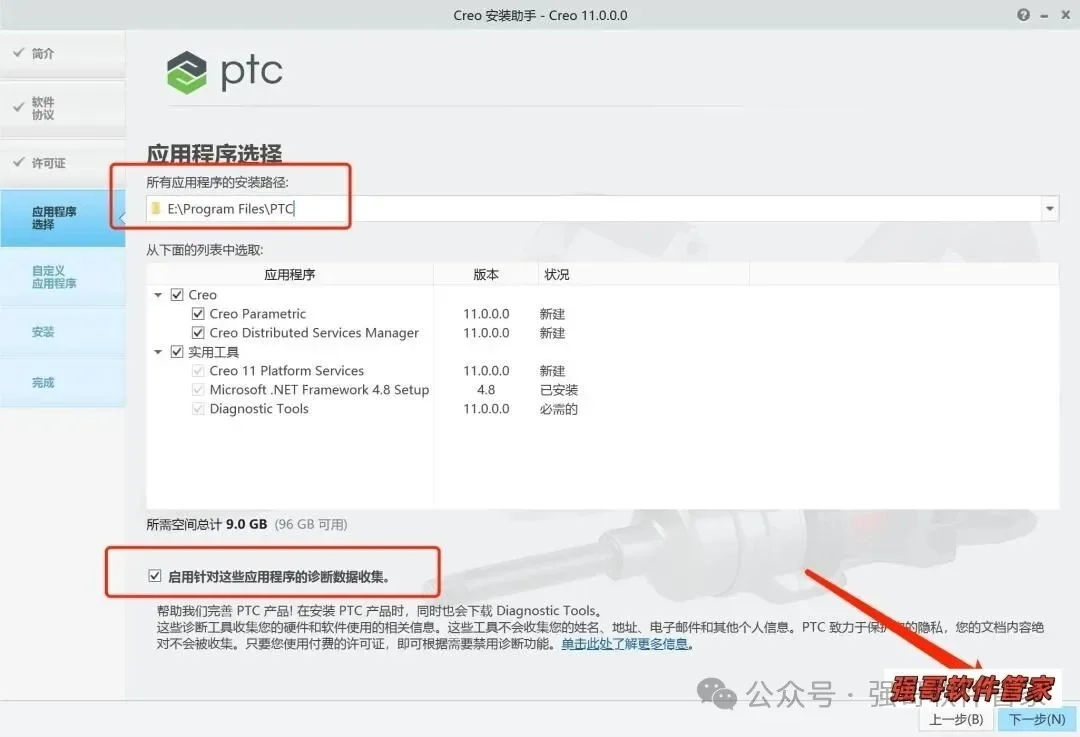Open the install path dropdown arrow
Viewport: 1080px width, 737px height.
1050,208
